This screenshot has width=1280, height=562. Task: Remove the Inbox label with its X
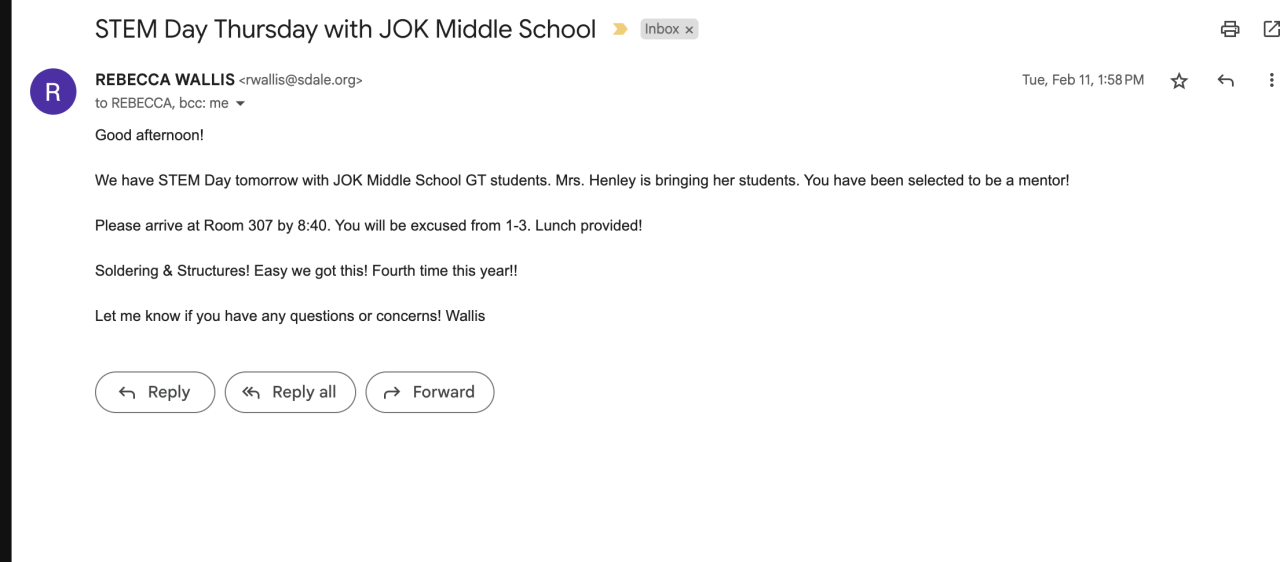(689, 30)
